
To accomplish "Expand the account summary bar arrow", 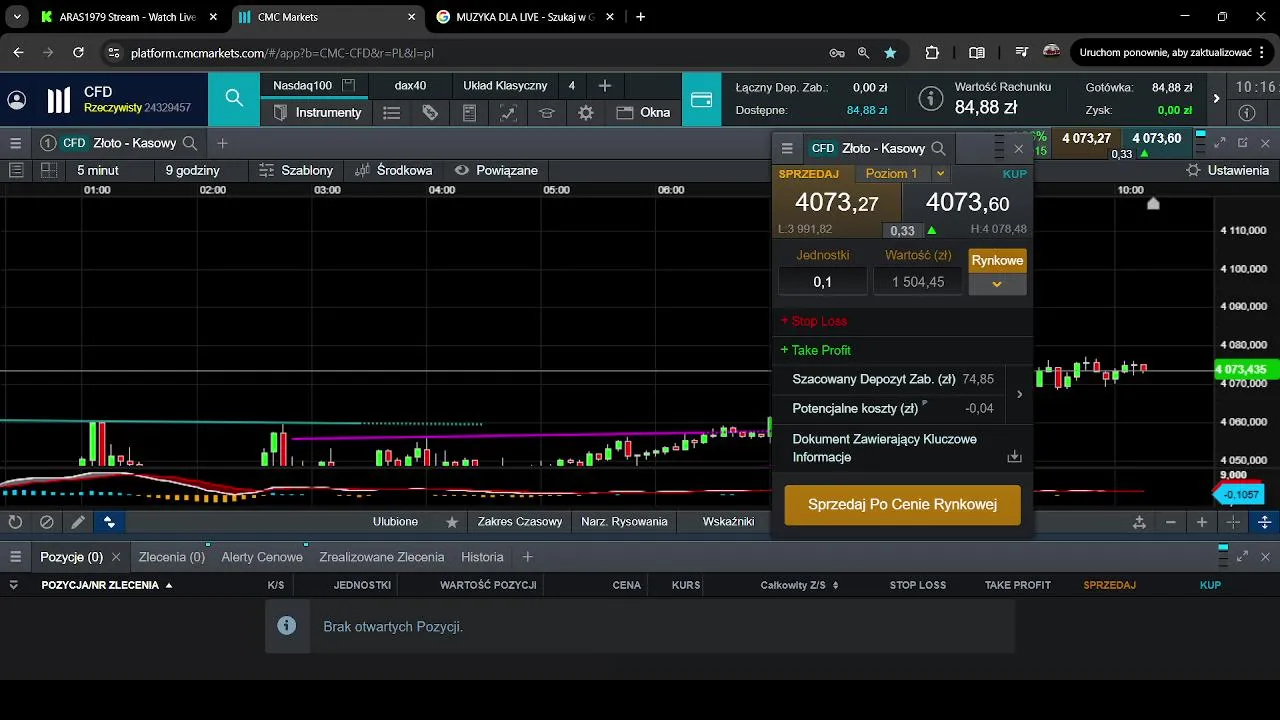I will pyautogui.click(x=1216, y=98).
